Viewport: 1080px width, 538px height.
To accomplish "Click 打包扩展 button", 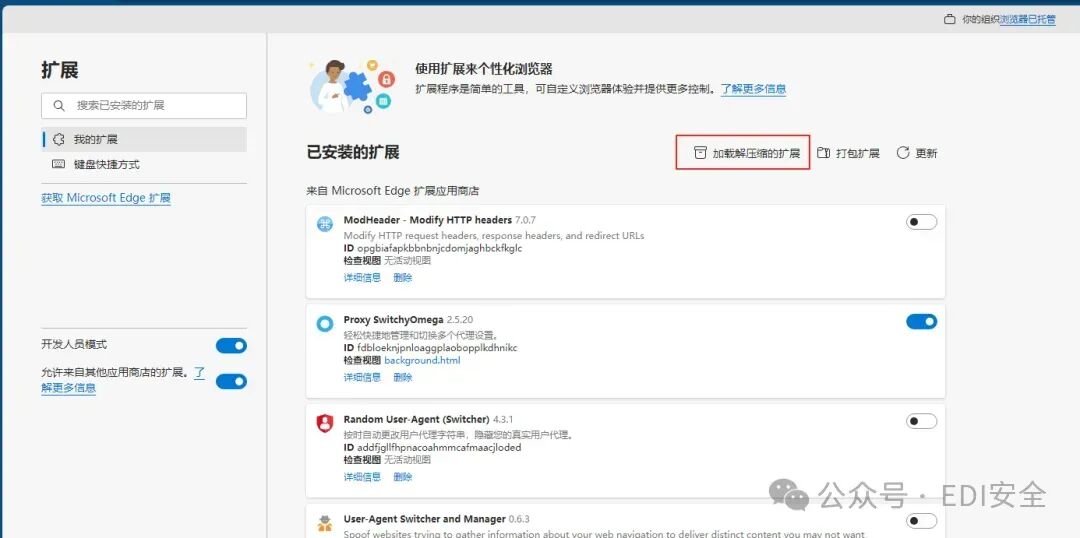I will tap(849, 153).
